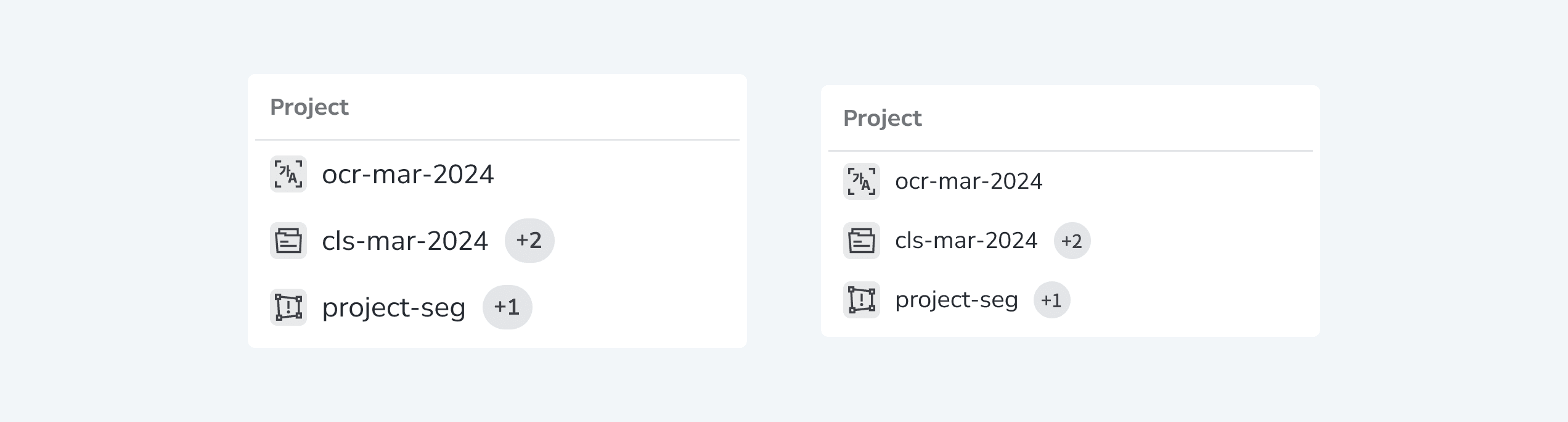Screen dimensions: 1568x422
Task: Select ocr-mar-2024 in the compact panel
Action: [969, 181]
